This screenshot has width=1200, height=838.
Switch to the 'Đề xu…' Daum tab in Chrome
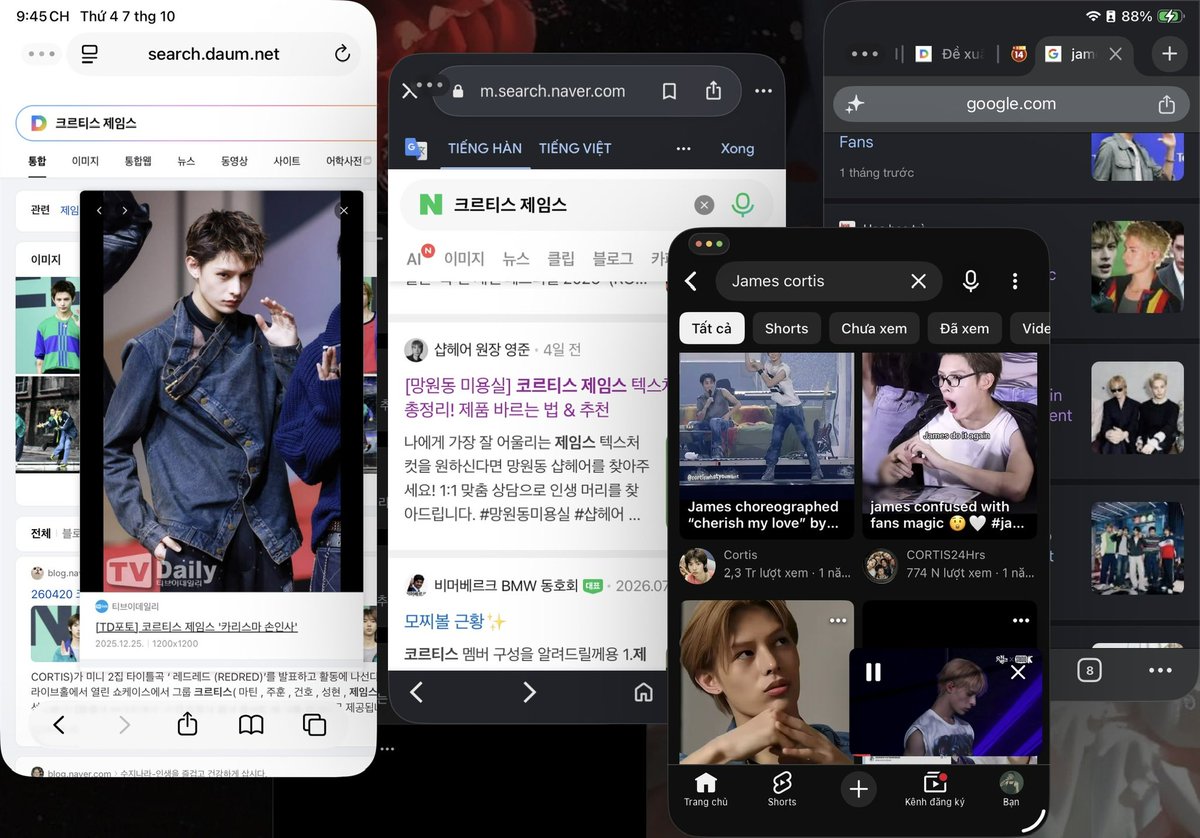point(951,54)
